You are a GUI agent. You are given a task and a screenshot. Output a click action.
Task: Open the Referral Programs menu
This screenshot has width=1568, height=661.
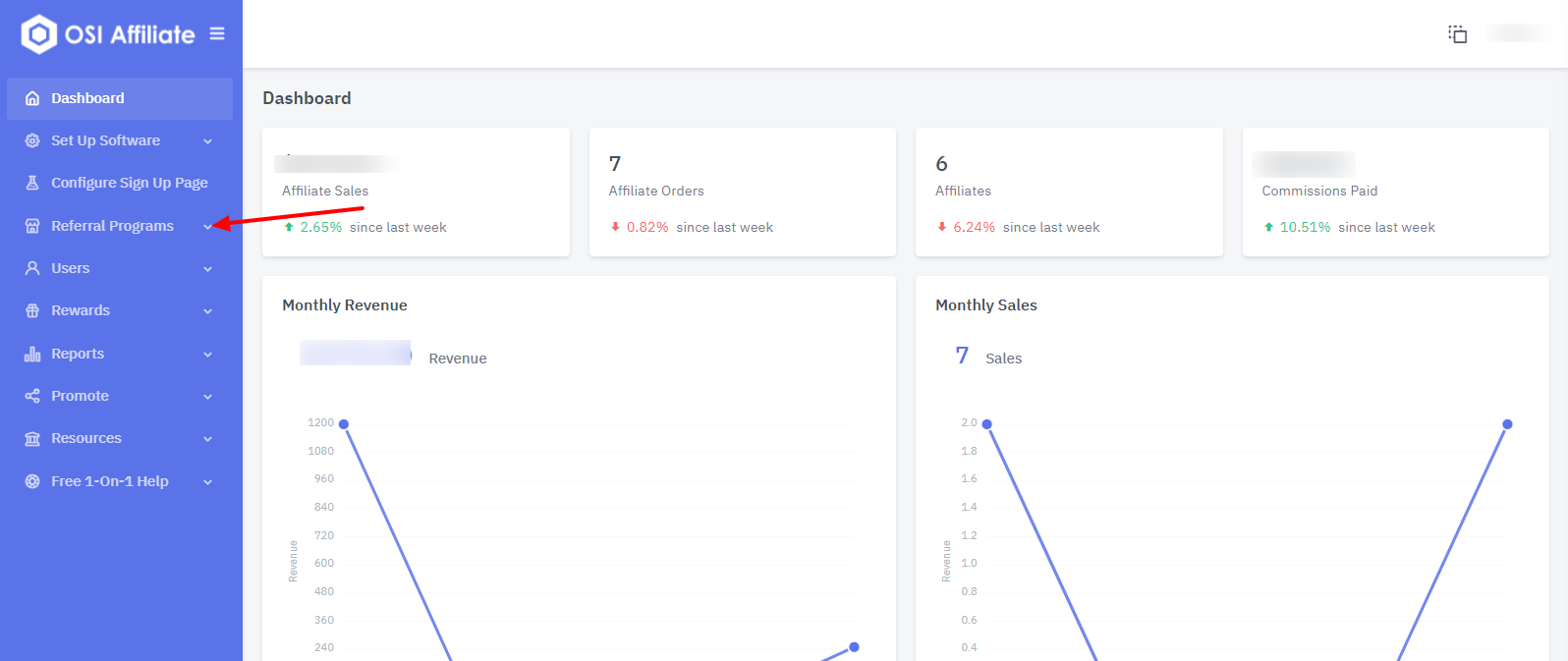point(120,226)
